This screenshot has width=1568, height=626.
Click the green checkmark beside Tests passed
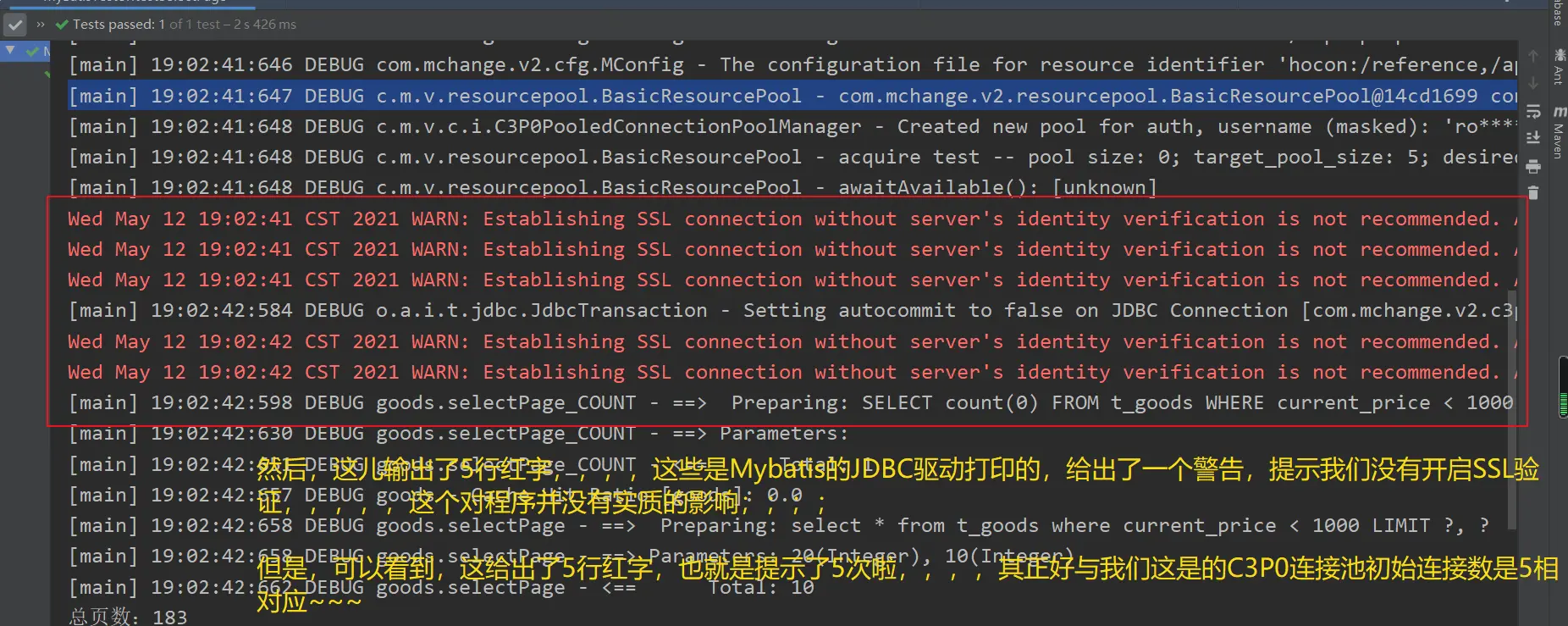61,25
